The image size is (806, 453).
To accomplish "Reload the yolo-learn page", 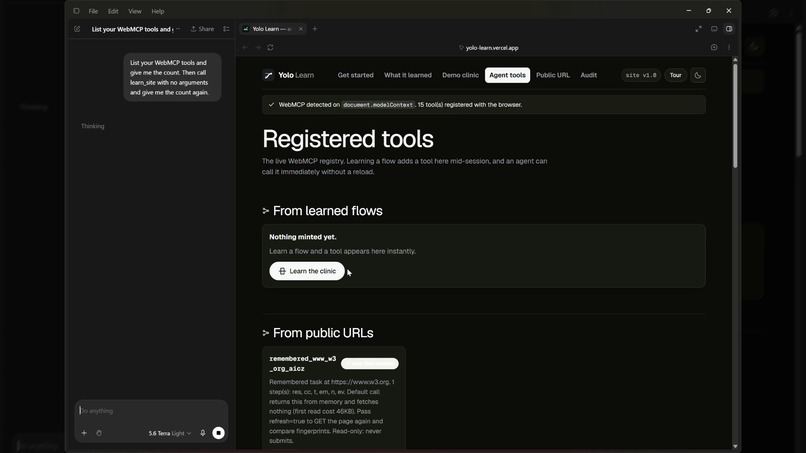I will 270,47.
